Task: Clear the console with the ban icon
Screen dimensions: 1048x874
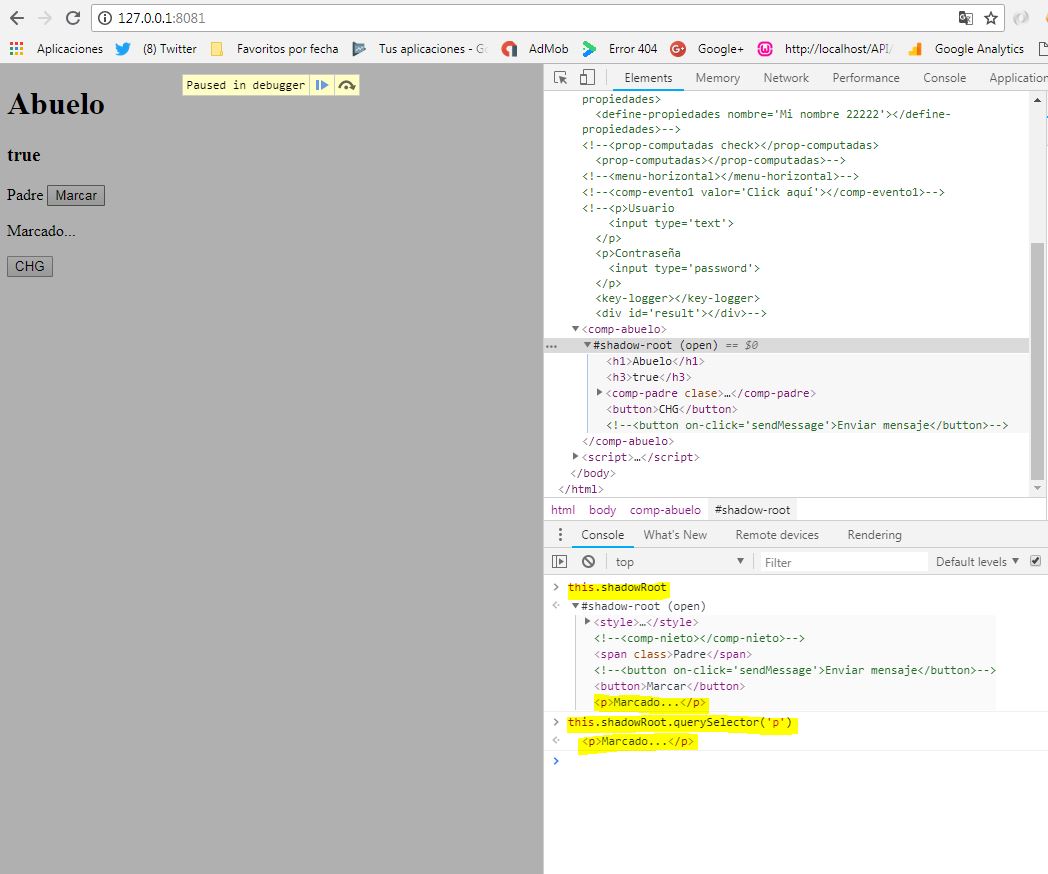Action: point(588,562)
